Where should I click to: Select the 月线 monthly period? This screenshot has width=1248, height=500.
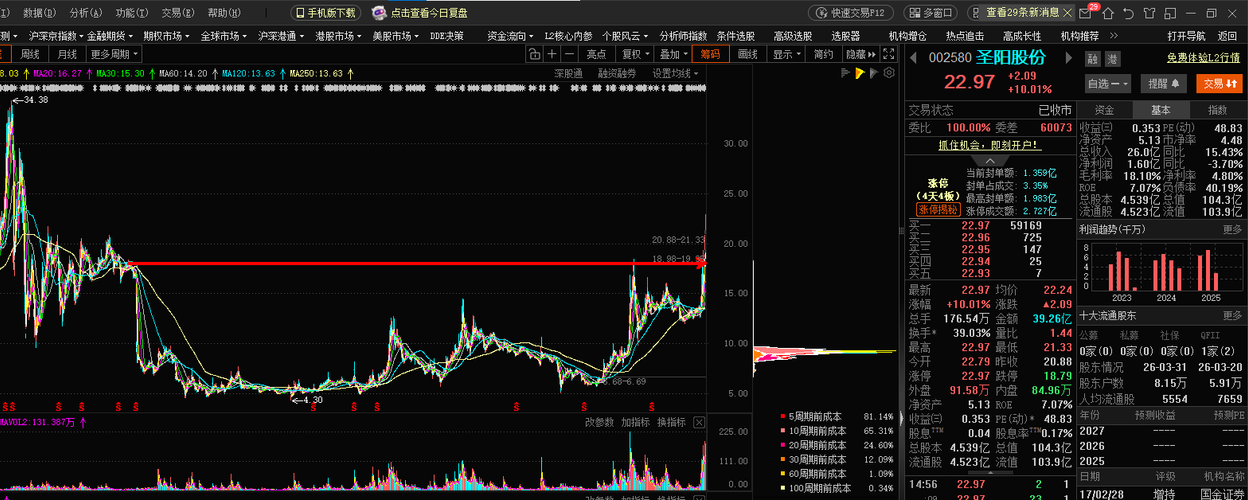[x=67, y=54]
